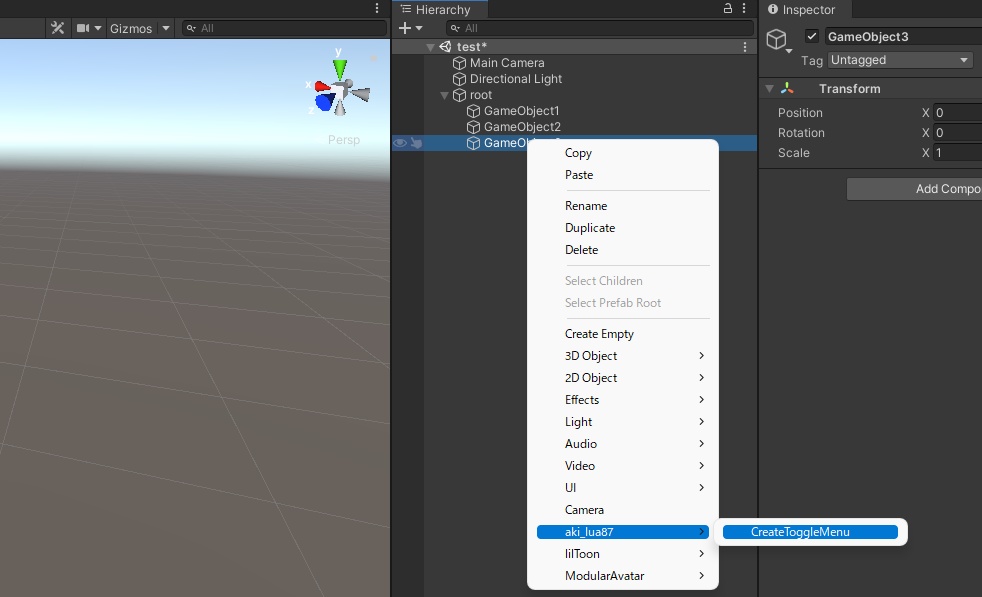Open the Gizmos dropdown arrow
Viewport: 982px width, 597px height.
pos(166,28)
